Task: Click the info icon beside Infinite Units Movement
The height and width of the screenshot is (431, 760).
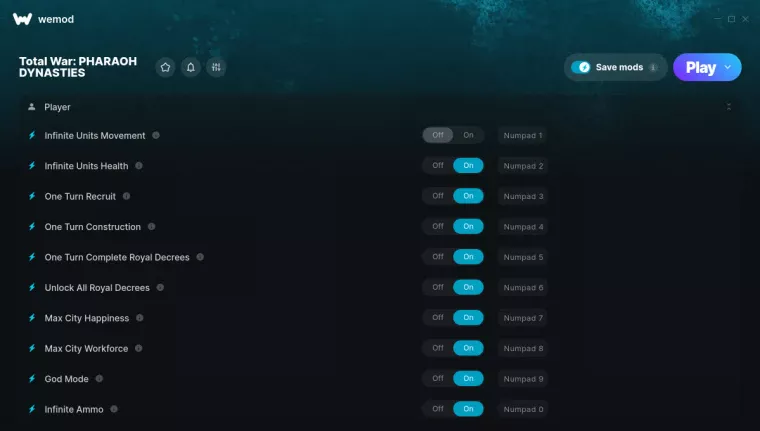Action: click(x=156, y=135)
